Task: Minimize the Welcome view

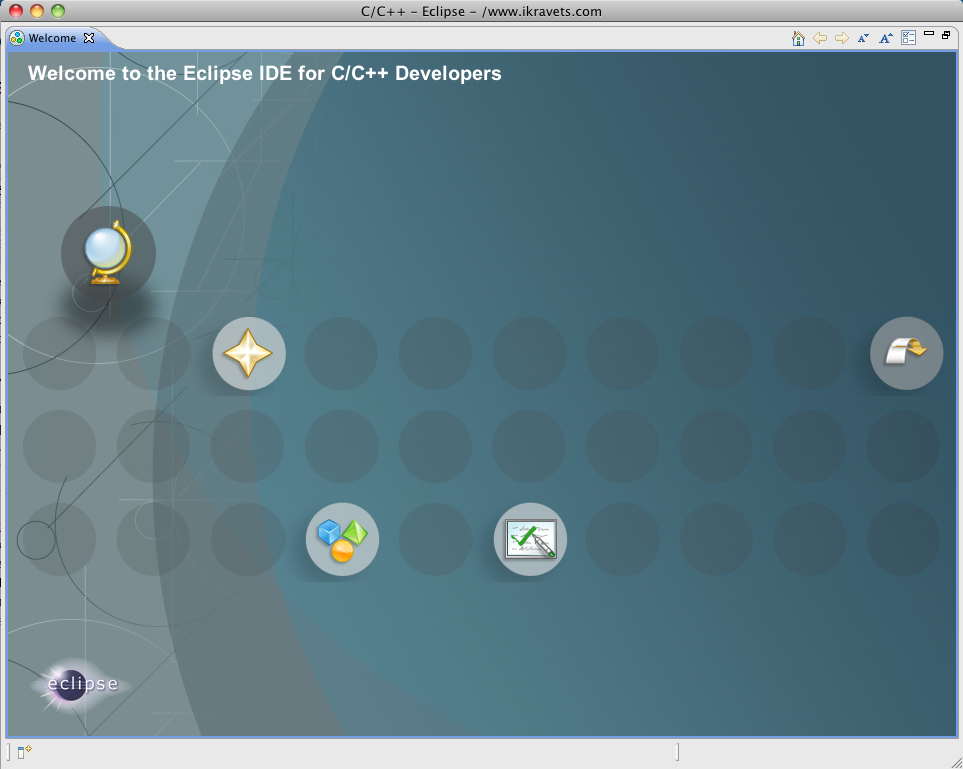Action: click(x=929, y=34)
